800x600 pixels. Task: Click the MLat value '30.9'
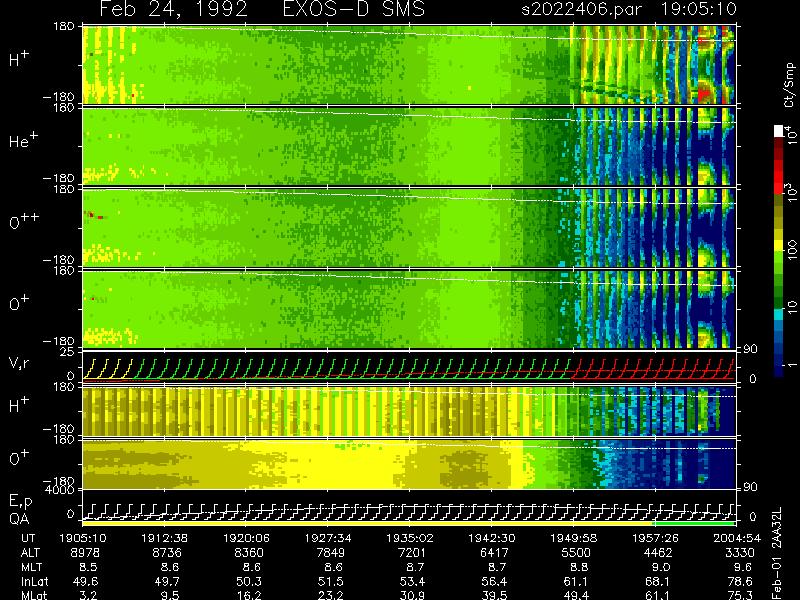pyautogui.click(x=413, y=595)
